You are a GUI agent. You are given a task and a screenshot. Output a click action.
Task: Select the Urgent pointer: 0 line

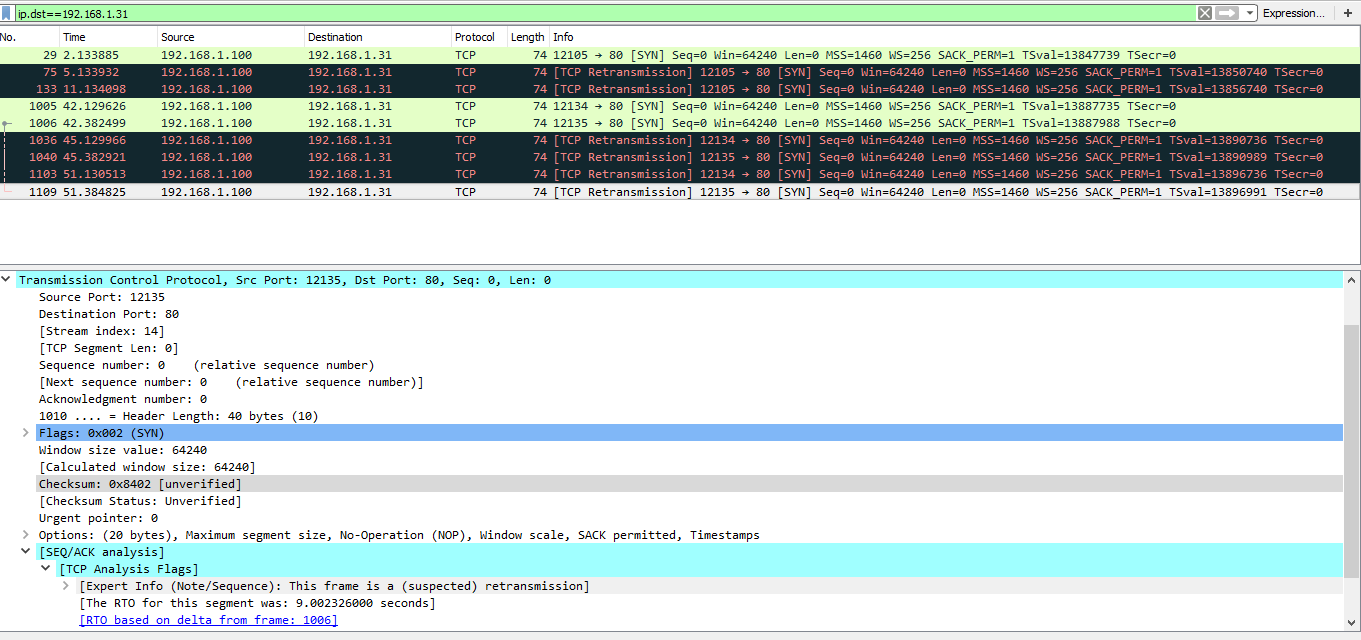98,518
